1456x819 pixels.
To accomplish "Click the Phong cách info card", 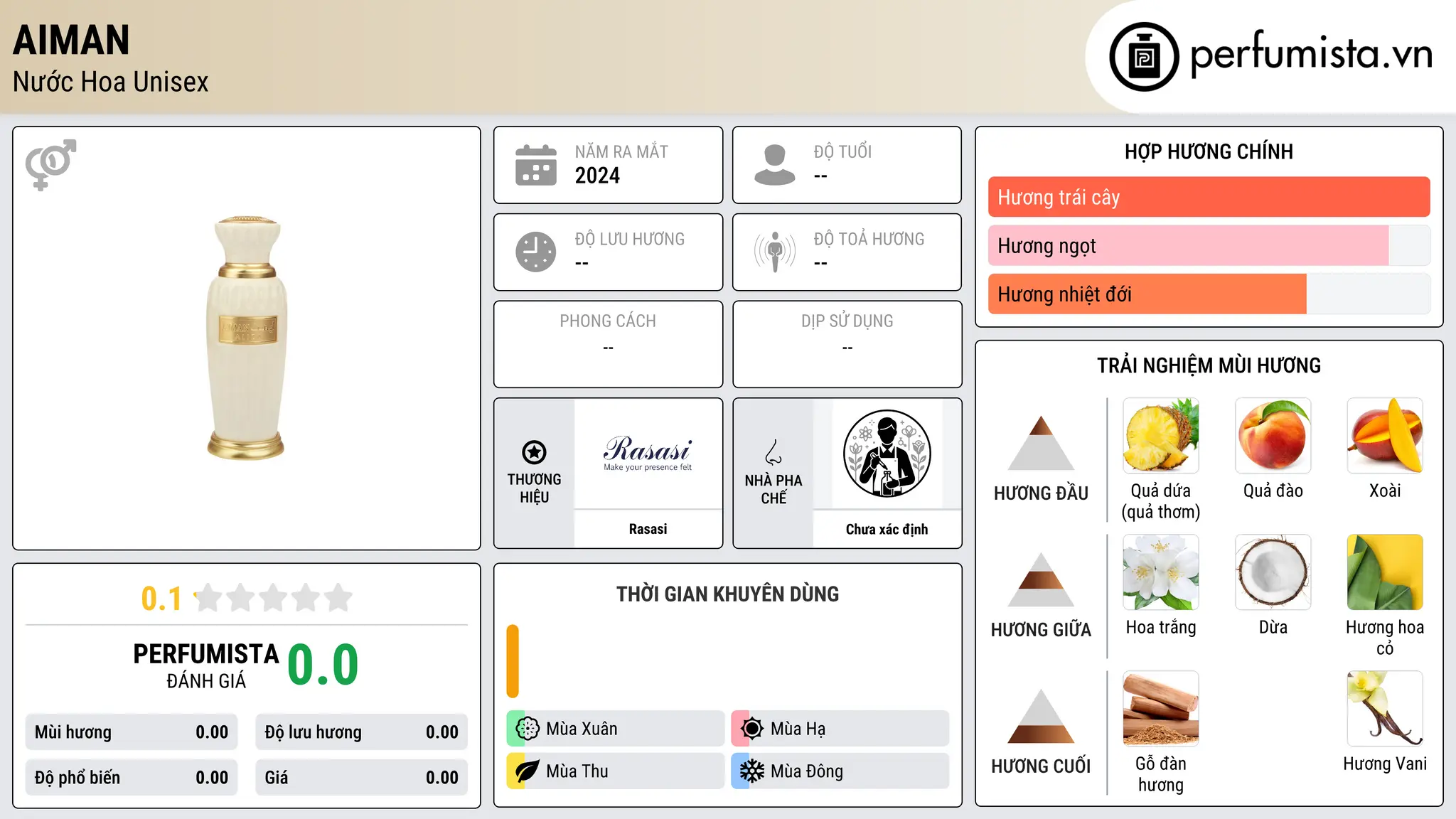I will 608,344.
